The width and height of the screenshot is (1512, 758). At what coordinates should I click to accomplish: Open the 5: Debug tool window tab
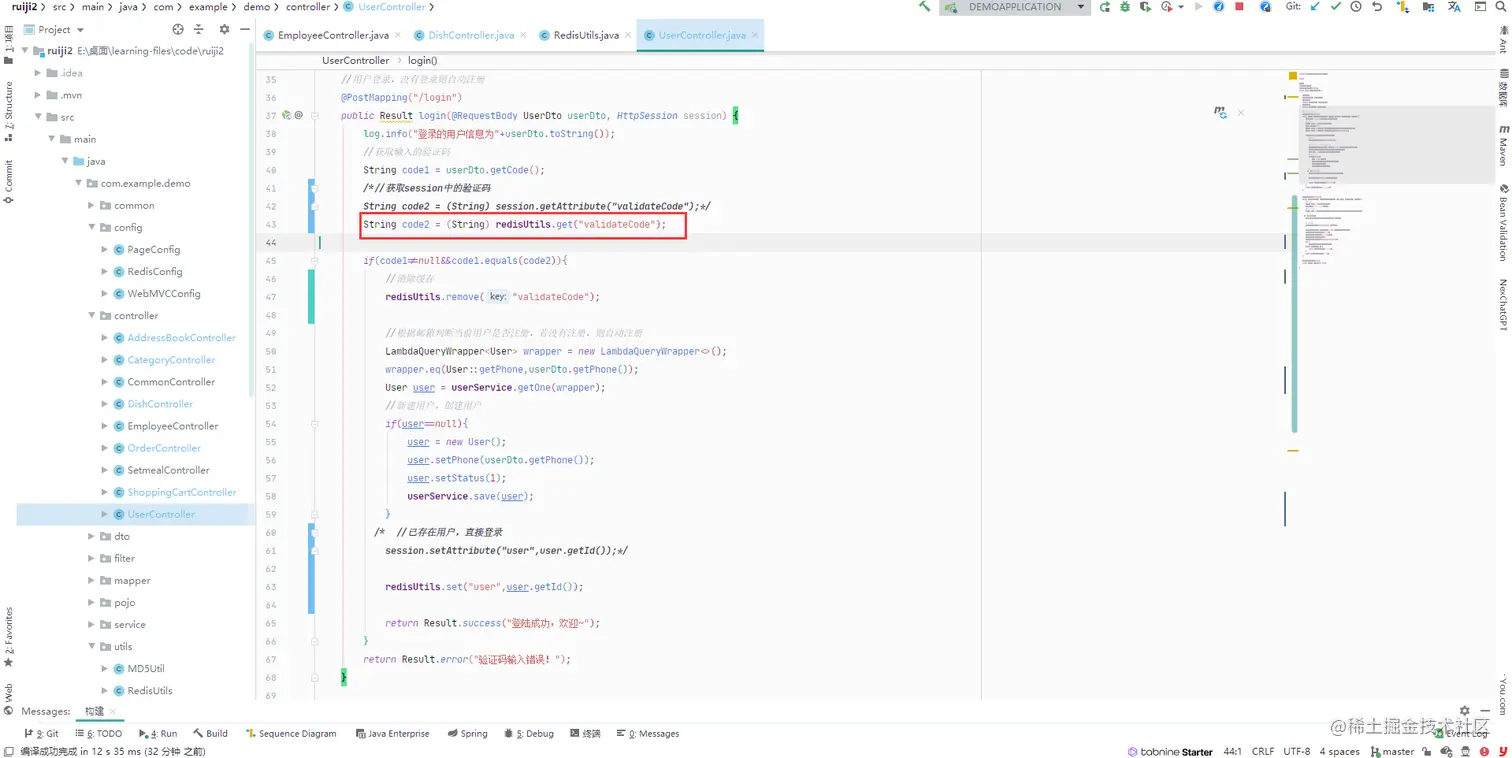point(529,733)
